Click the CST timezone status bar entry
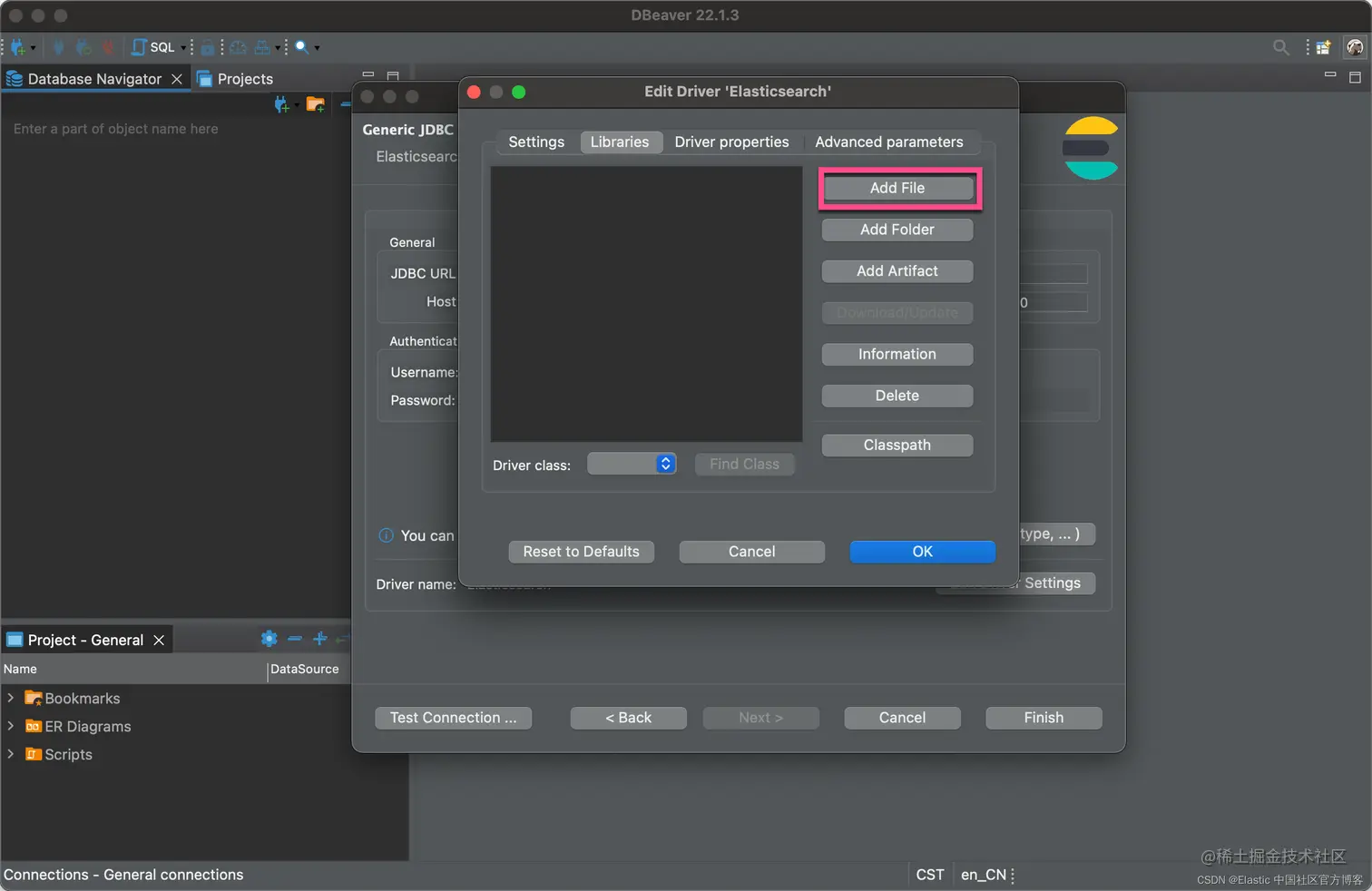The image size is (1372, 891). tap(930, 875)
